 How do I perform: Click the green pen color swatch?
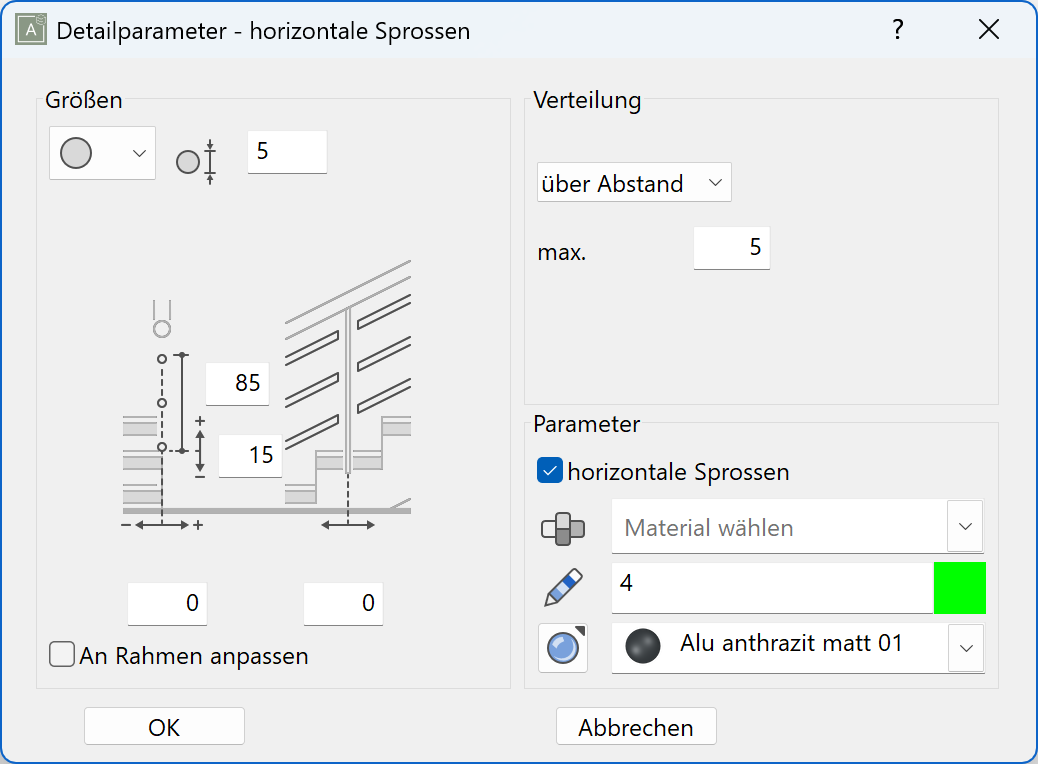coord(959,587)
